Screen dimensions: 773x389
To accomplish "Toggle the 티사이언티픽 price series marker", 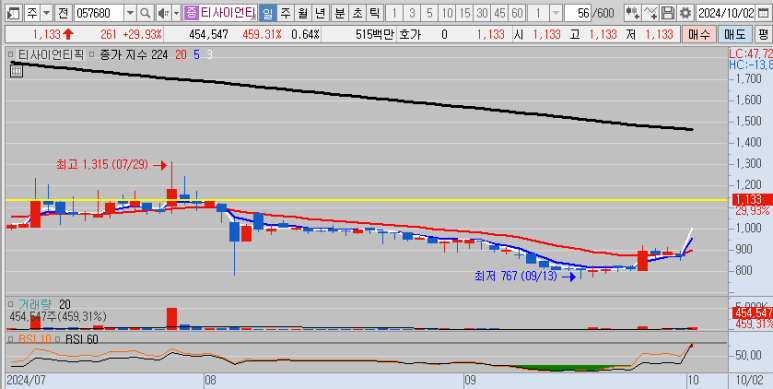I will click(x=12, y=55).
